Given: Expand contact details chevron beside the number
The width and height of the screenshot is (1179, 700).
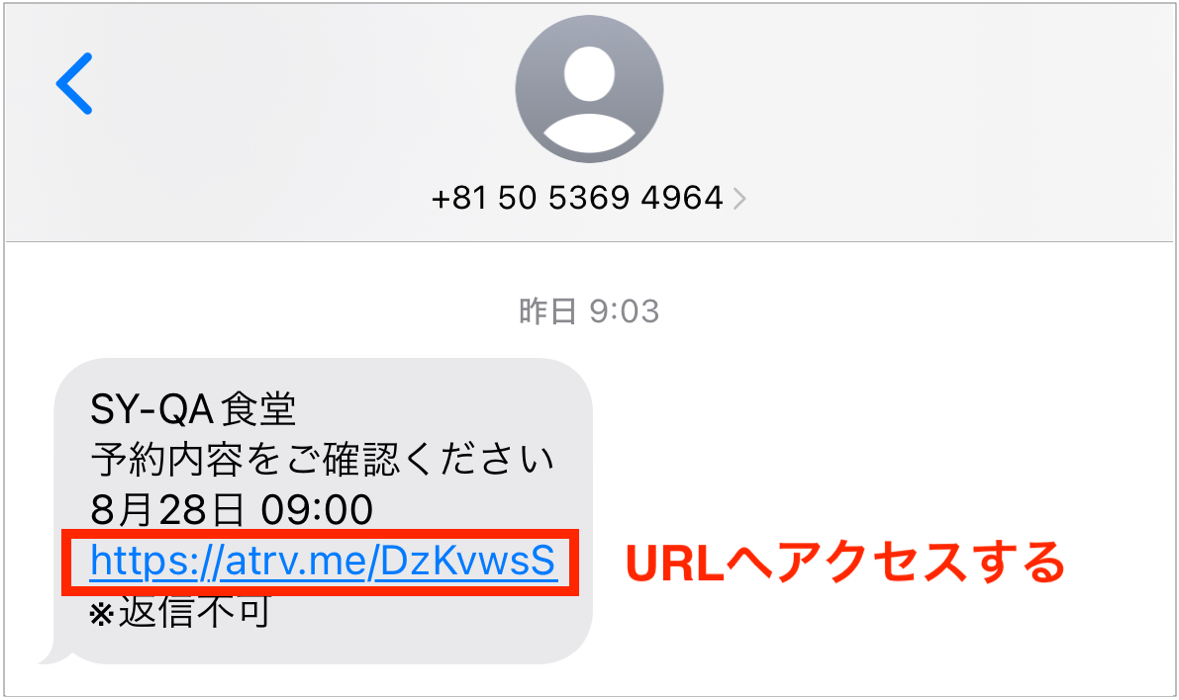Looking at the screenshot, I should [x=740, y=198].
